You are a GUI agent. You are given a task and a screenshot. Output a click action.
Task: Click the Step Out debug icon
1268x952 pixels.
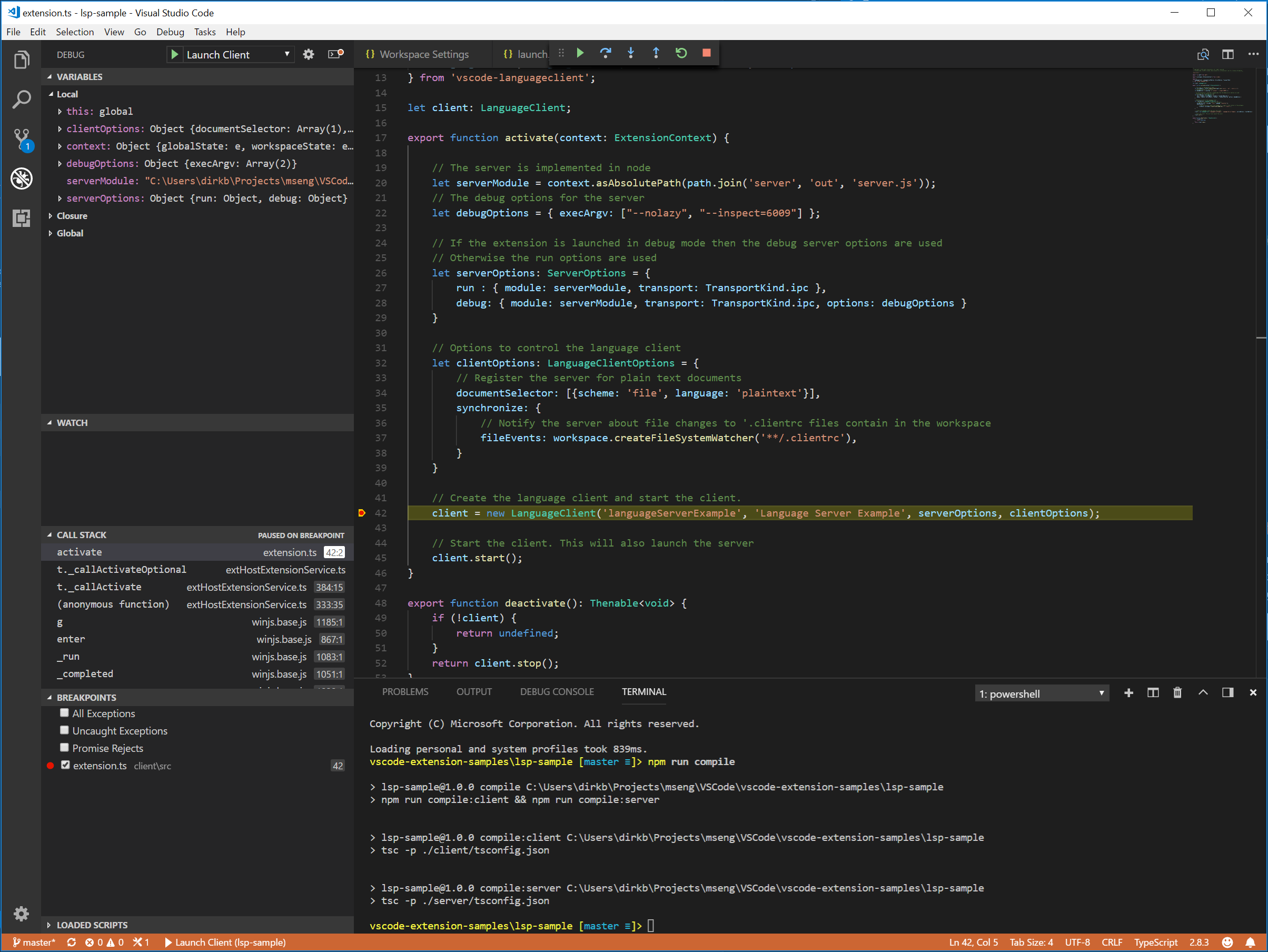tap(657, 53)
